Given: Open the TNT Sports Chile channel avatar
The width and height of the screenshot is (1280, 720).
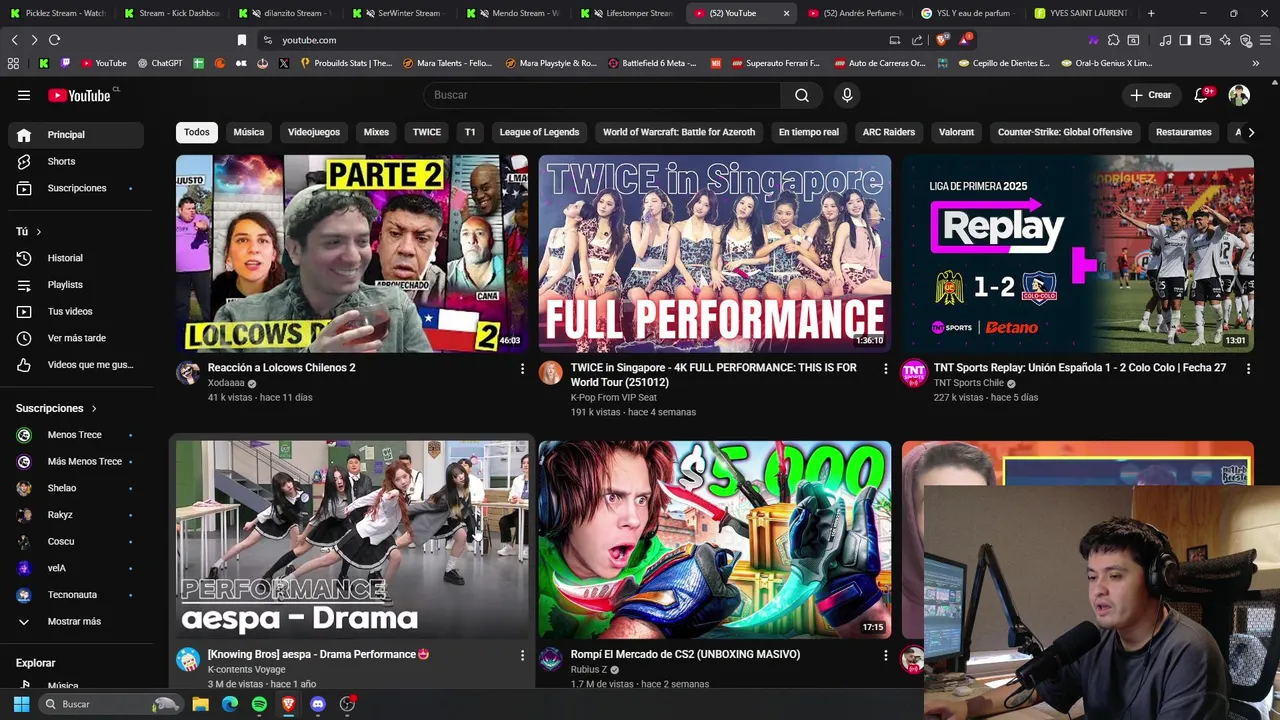Looking at the screenshot, I should point(914,373).
